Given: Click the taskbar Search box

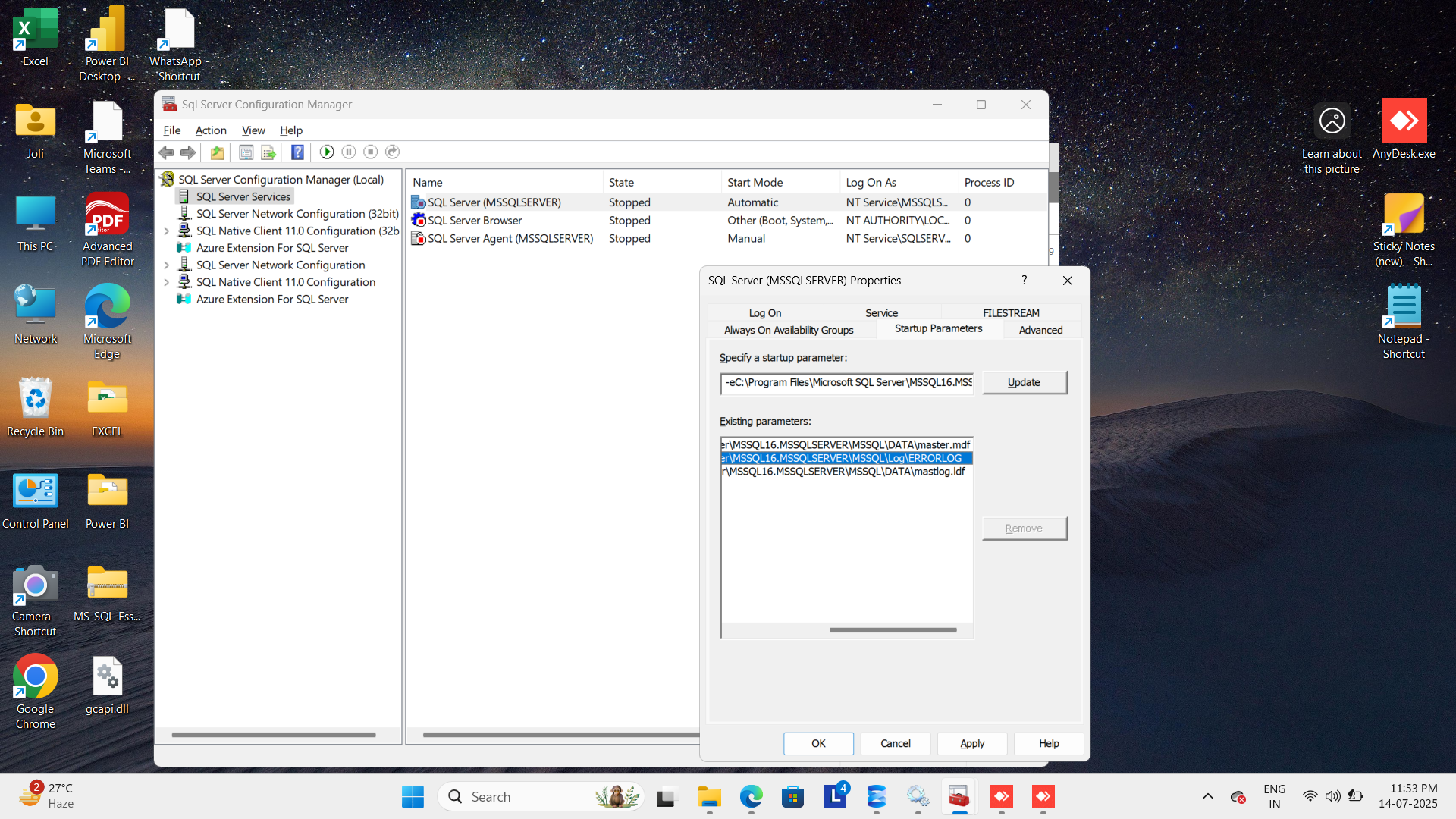Looking at the screenshot, I should 541,797.
